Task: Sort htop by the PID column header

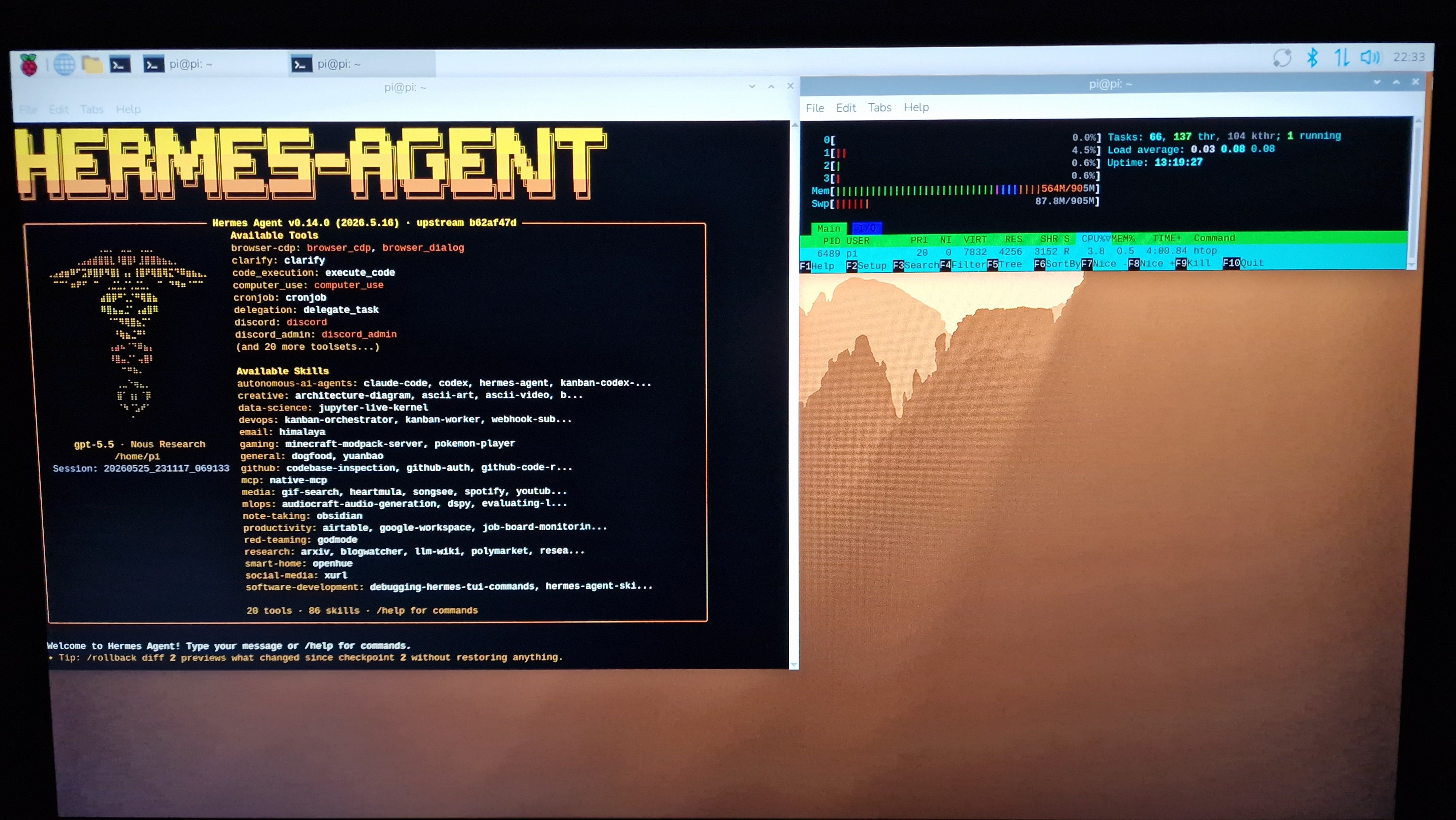Action: [x=831, y=241]
